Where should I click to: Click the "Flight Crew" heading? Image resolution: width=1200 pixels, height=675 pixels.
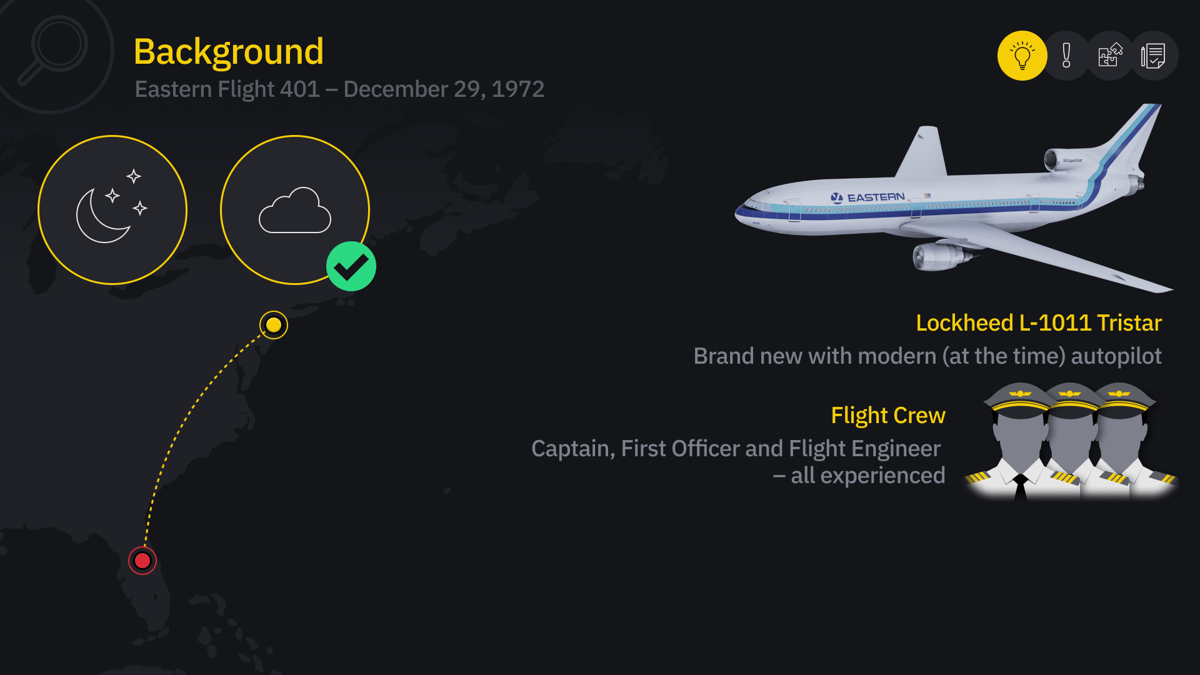coord(887,415)
